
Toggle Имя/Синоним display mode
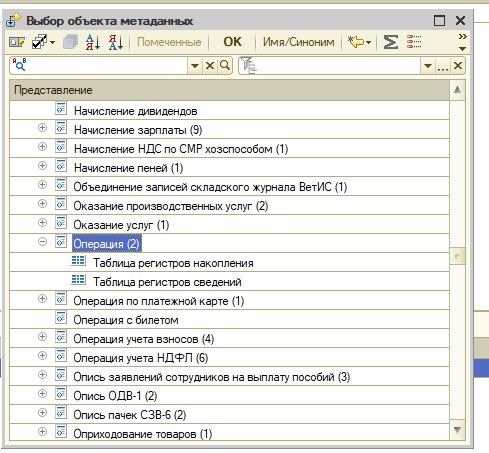[x=298, y=42]
